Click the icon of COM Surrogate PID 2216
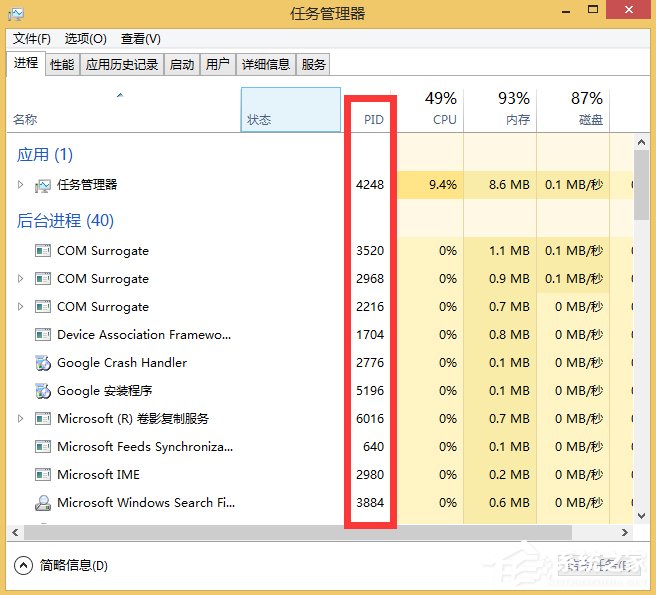 click(43, 307)
